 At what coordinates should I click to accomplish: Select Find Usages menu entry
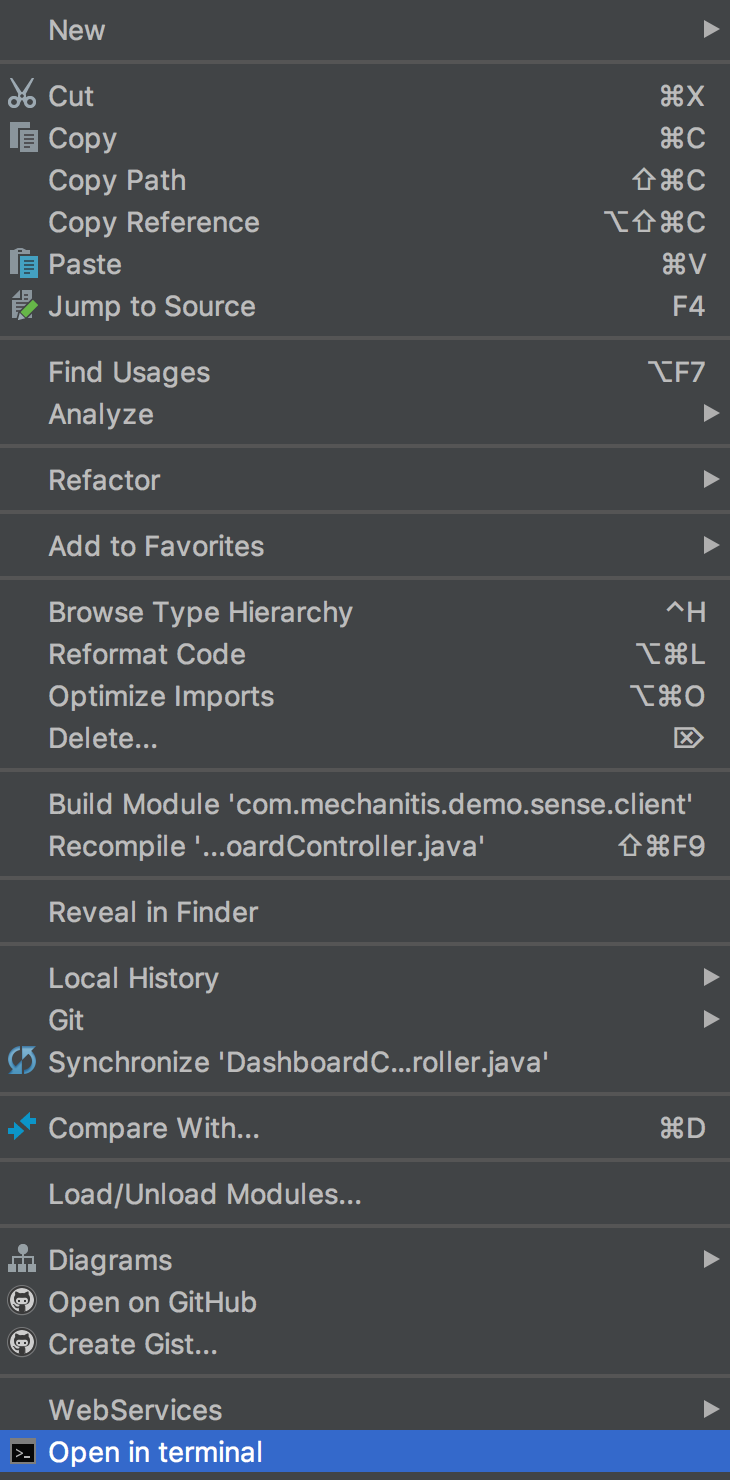click(x=365, y=372)
